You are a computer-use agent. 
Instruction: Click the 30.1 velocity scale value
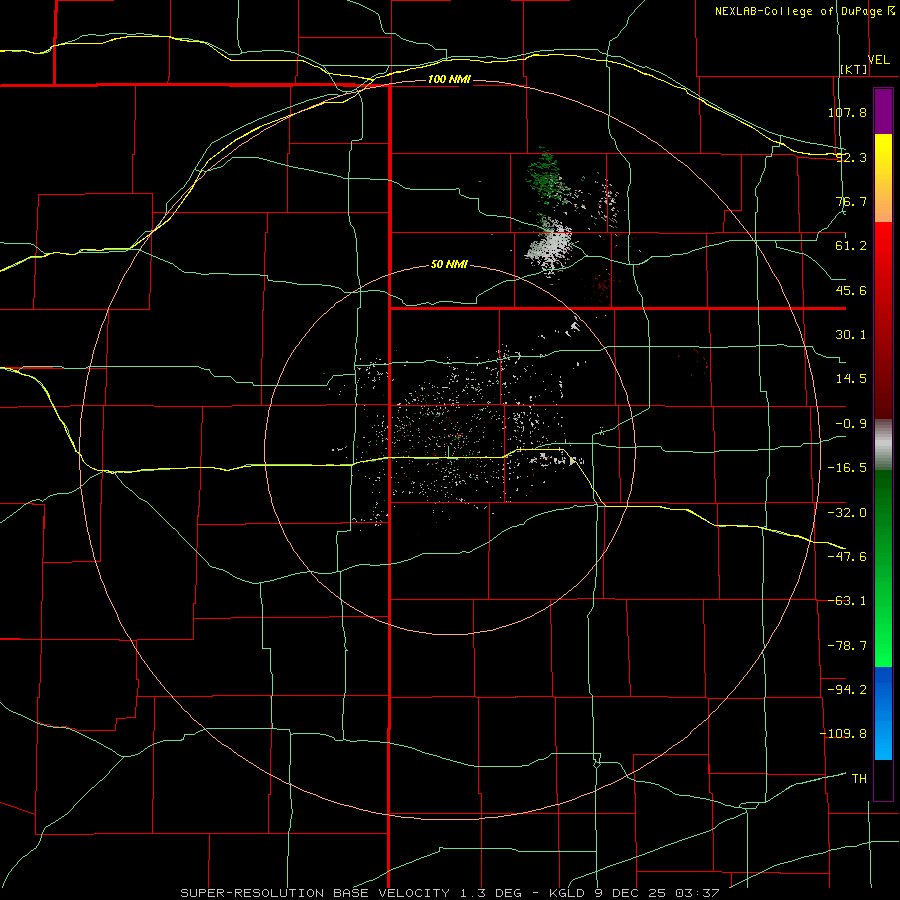[851, 335]
